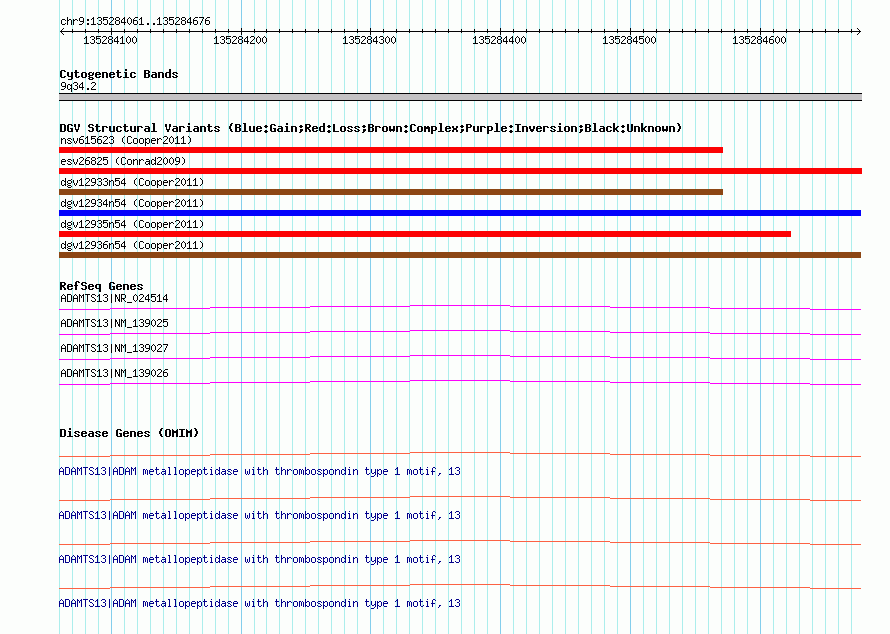The width and height of the screenshot is (890, 634).
Task: Open the last ADAMTS13 metallopeptidase OMIM link
Action: tap(259, 603)
